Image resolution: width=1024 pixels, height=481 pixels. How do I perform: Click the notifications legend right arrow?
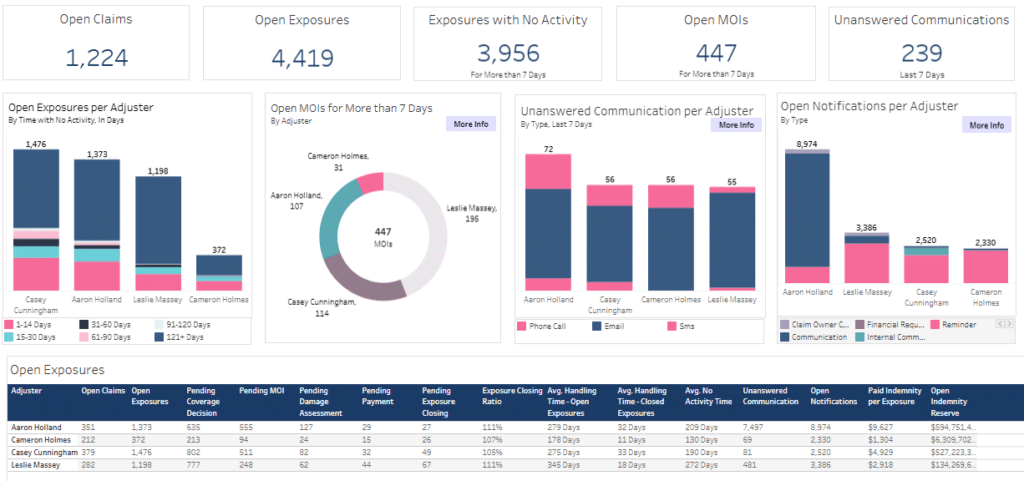pyautogui.click(x=1008, y=324)
